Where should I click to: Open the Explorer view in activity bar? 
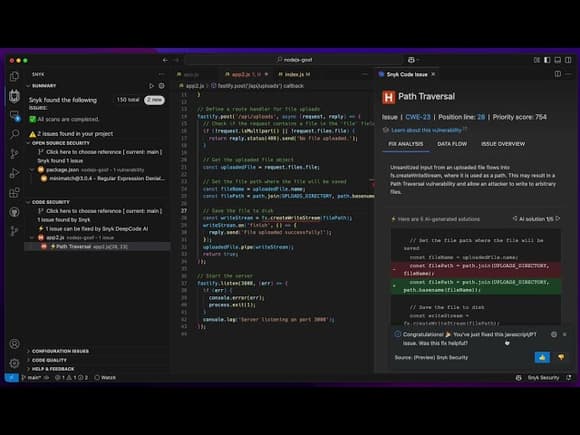(14, 76)
